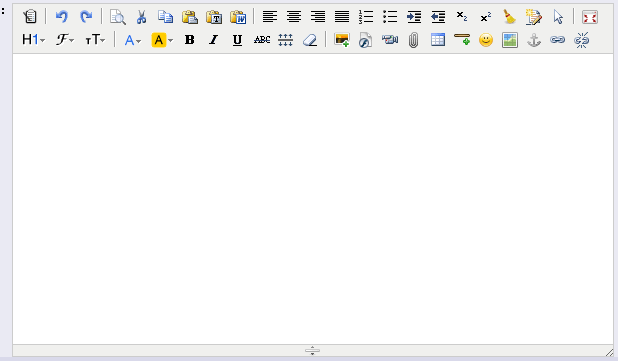Screen dimensions: 618x361
Task: Remove formatting with the eraser icon
Action: click(x=310, y=40)
